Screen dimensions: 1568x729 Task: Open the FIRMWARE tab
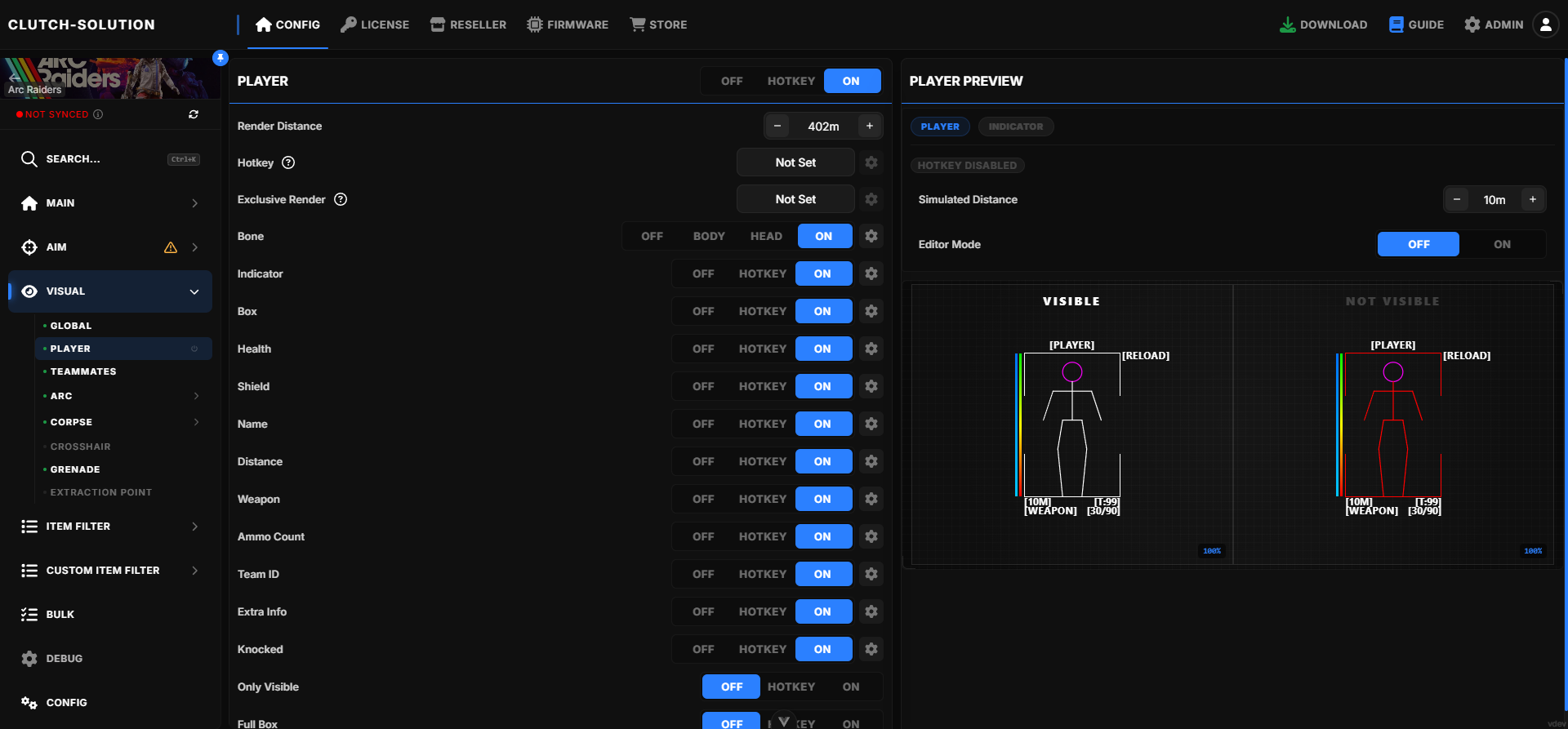568,24
